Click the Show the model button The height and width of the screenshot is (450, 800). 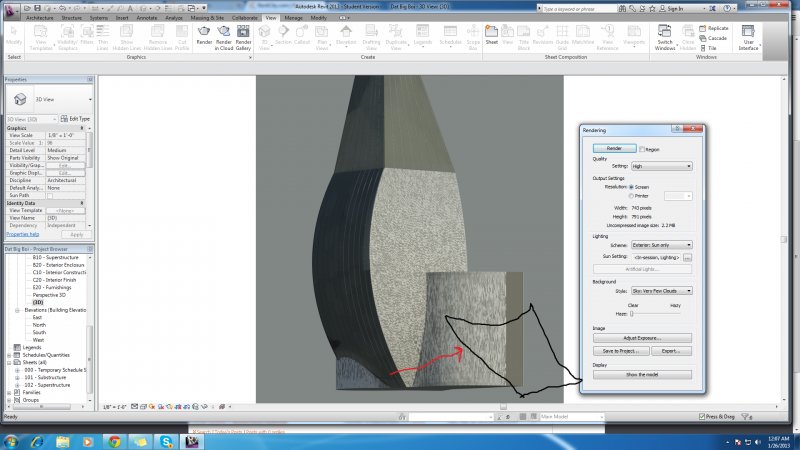pos(640,374)
